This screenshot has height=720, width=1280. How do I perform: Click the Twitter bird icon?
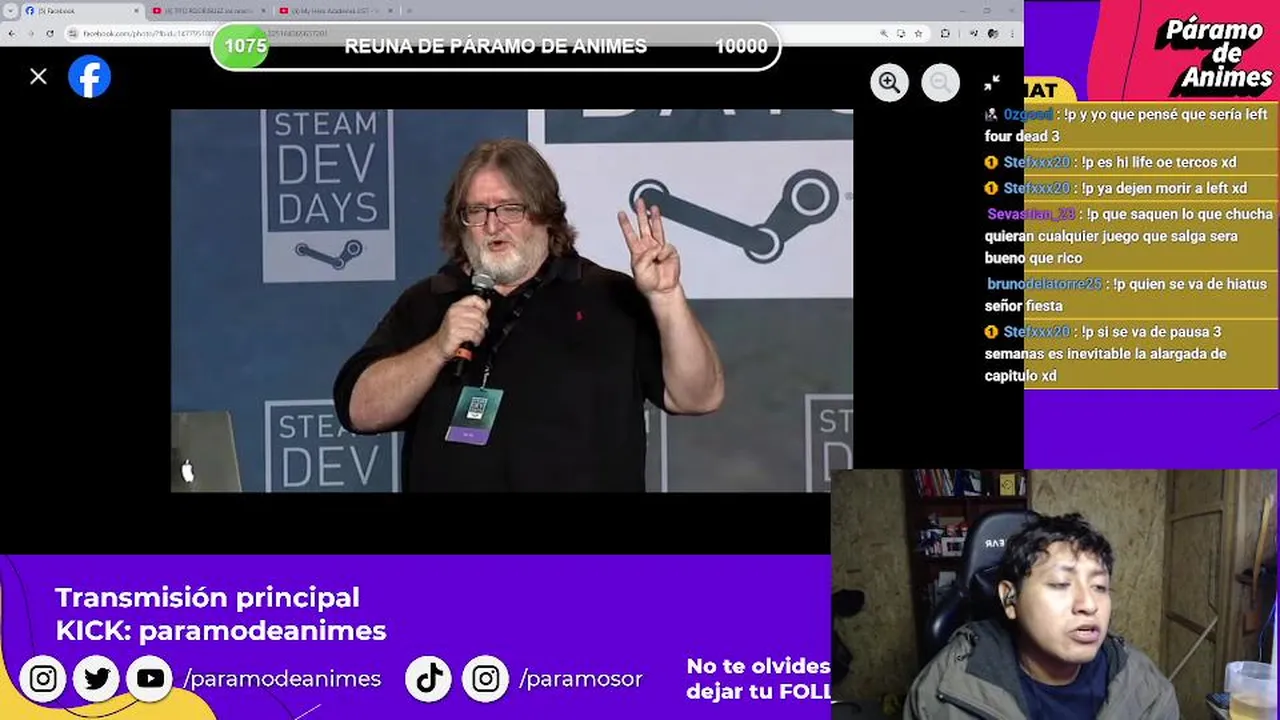click(x=97, y=679)
